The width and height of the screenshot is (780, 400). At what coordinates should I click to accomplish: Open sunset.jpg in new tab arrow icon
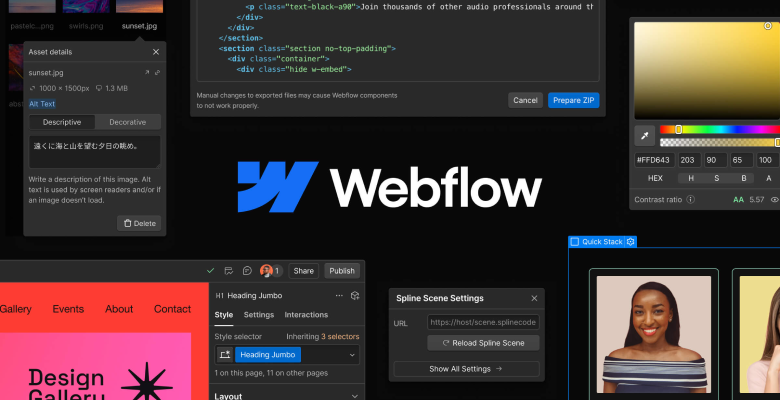[147, 73]
